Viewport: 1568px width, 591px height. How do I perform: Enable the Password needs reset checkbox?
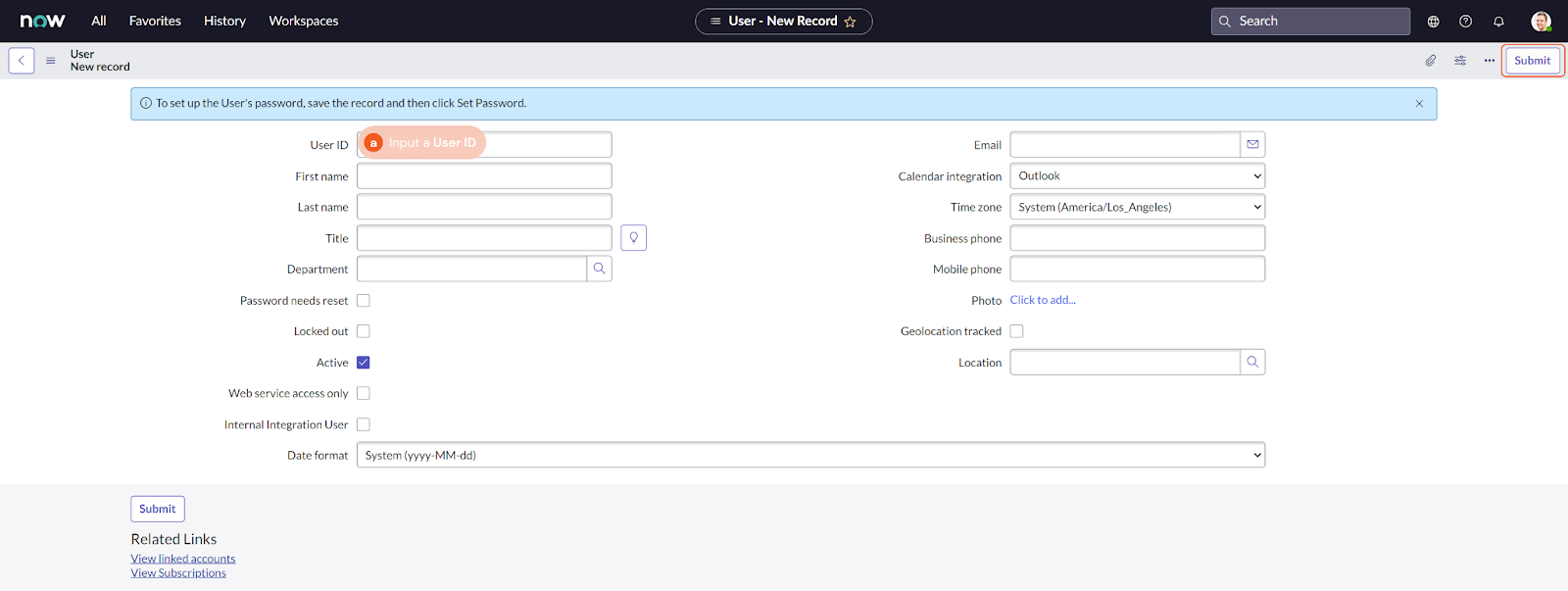tap(364, 301)
